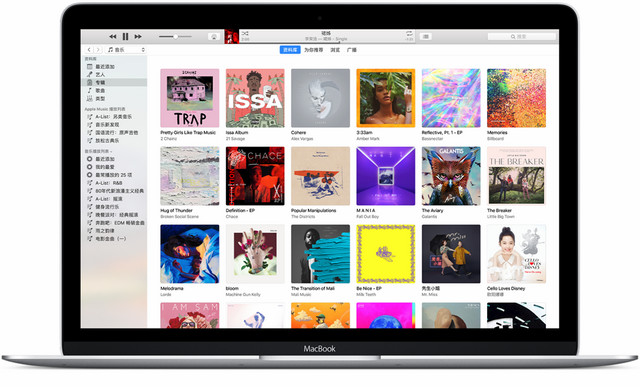This screenshot has height=387, width=640.
Task: Open the Popular Manipulations album cover
Action: coord(320,176)
